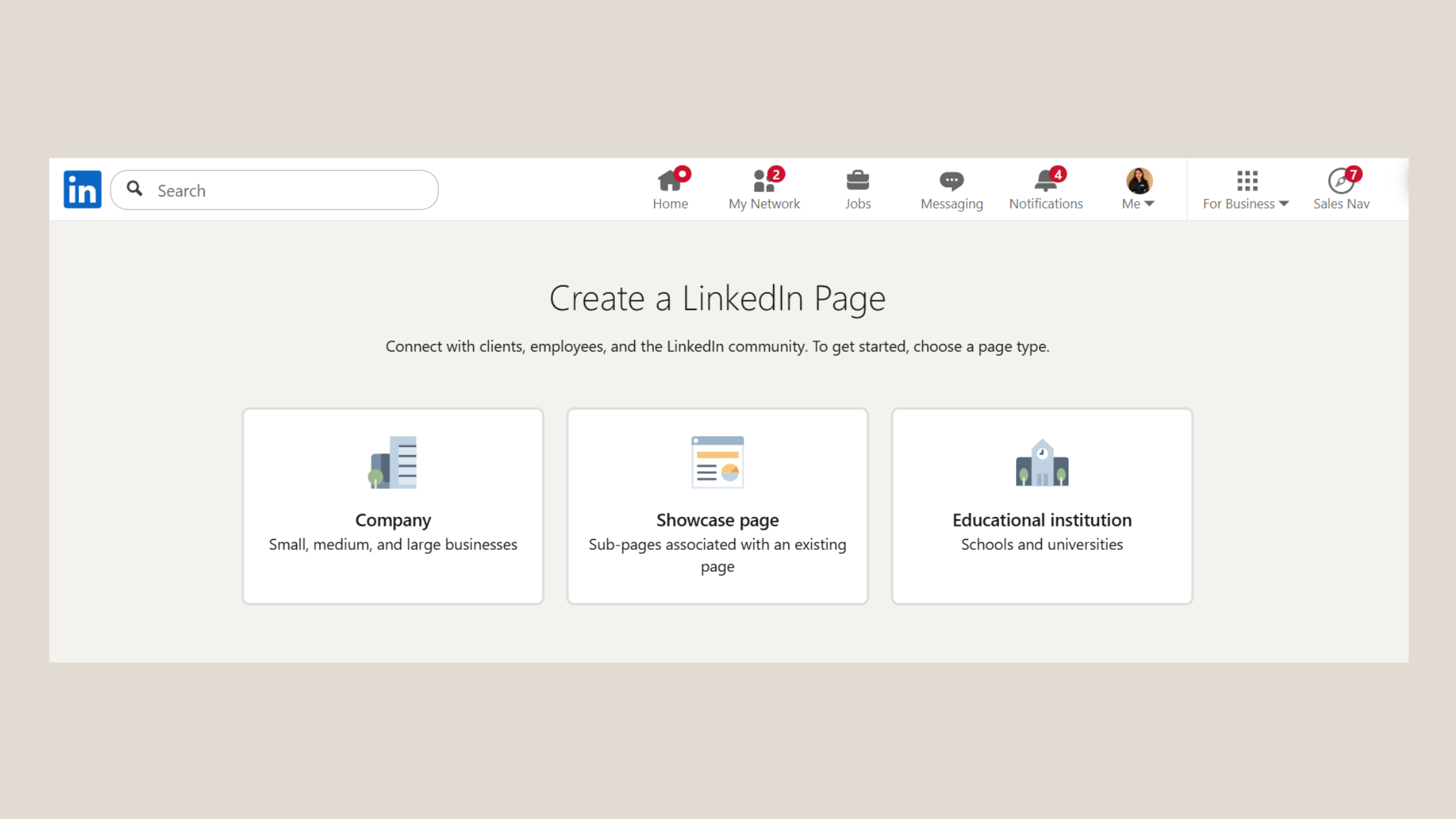
Task: Click the "Create a LinkedIn Page" heading
Action: 717,298
